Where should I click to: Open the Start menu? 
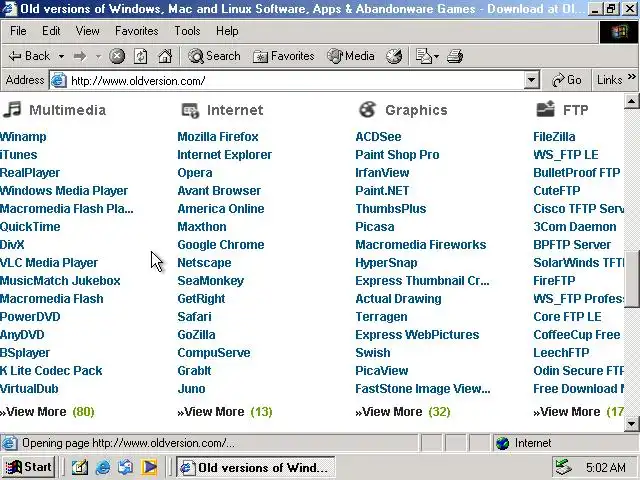tap(29, 467)
